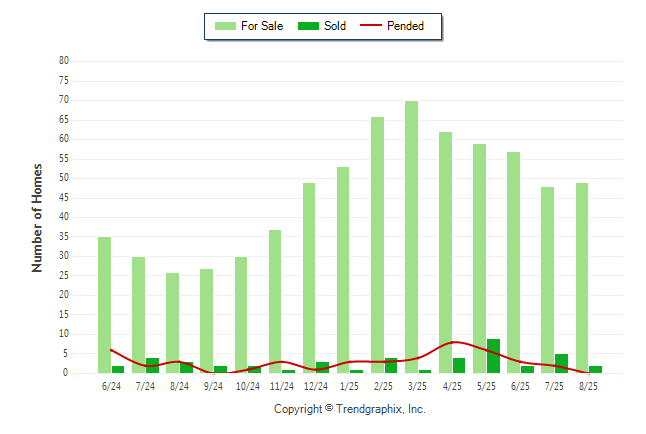
Task: Click the Sold bar for 7/25
Action: click(561, 364)
